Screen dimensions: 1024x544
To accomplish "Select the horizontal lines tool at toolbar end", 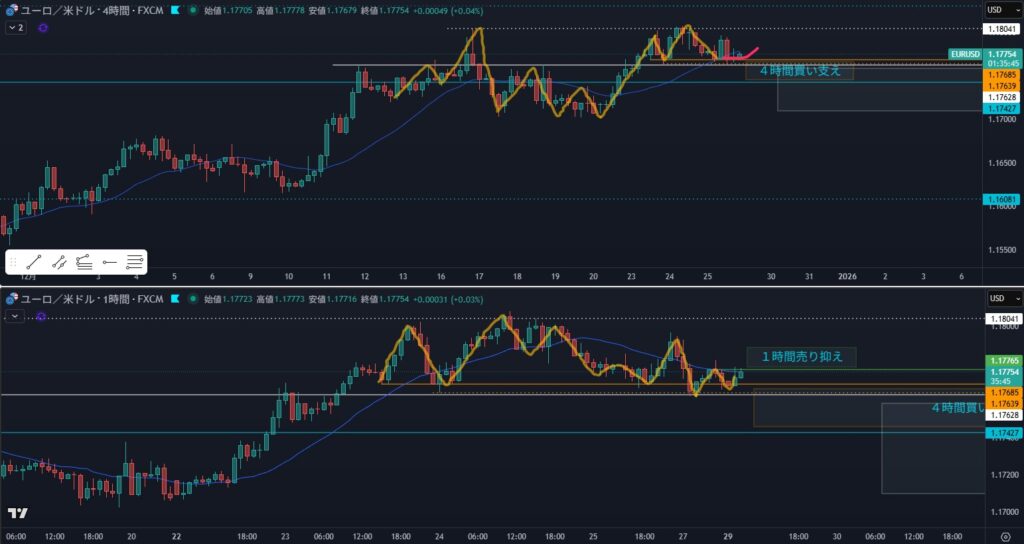I will 135,262.
